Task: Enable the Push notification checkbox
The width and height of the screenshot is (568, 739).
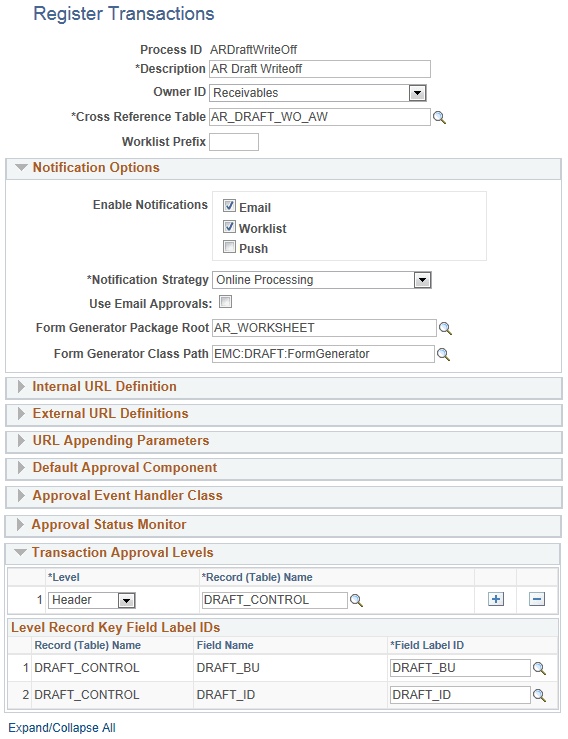Action: click(229, 246)
